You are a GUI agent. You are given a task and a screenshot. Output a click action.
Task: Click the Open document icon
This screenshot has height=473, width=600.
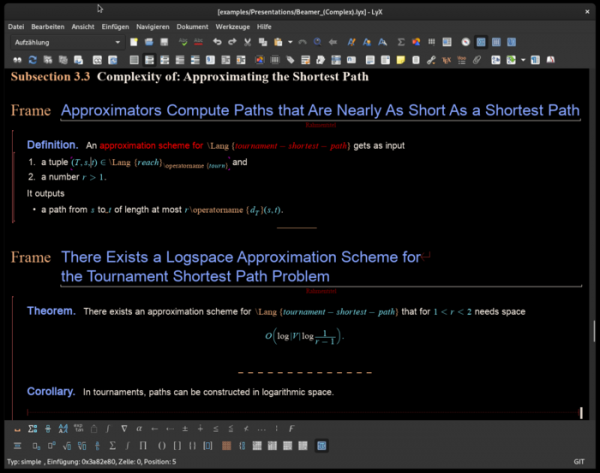point(148,42)
